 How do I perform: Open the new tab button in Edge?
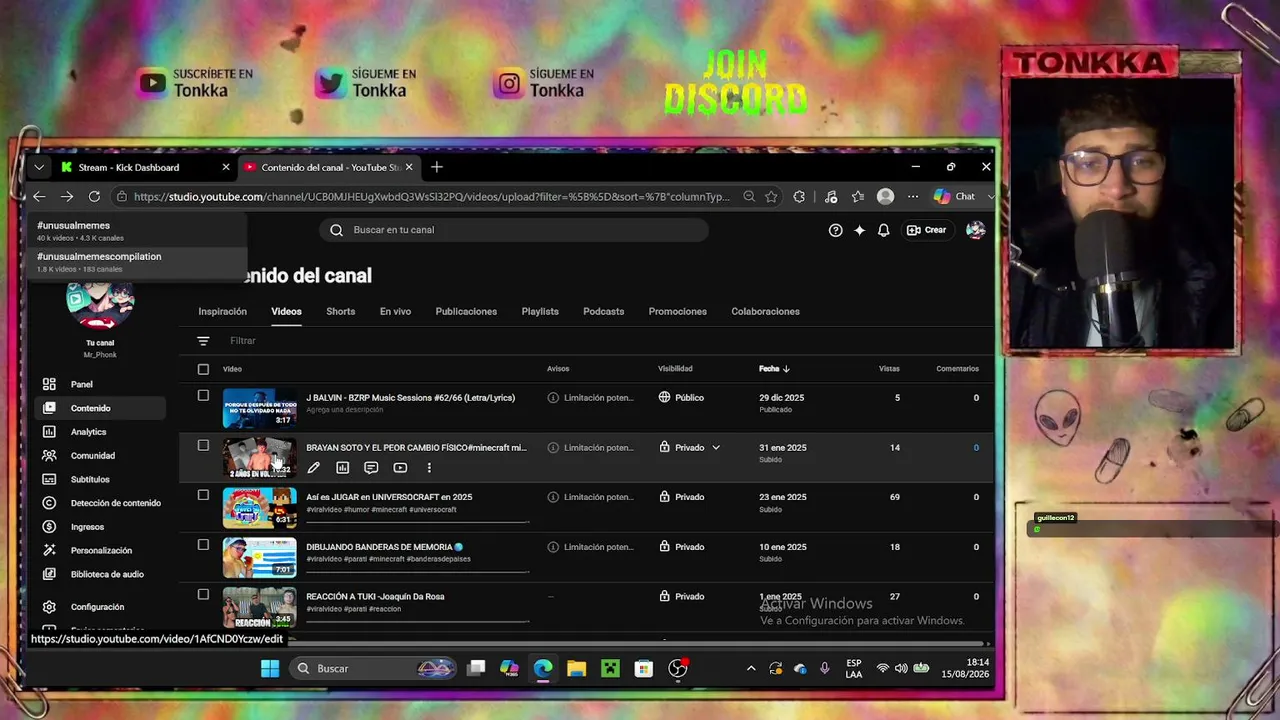436,167
